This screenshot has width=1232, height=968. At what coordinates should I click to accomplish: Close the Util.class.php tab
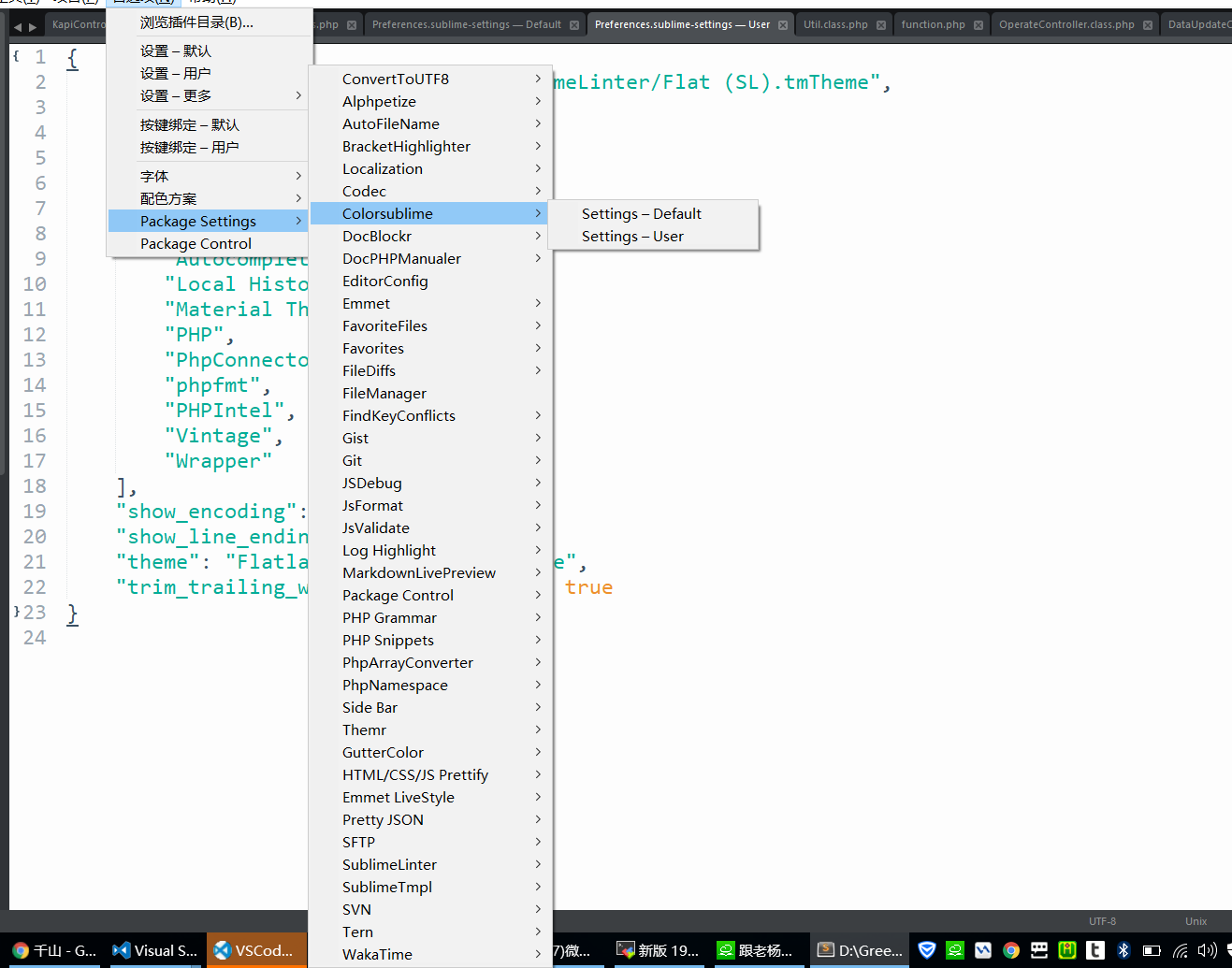(881, 25)
